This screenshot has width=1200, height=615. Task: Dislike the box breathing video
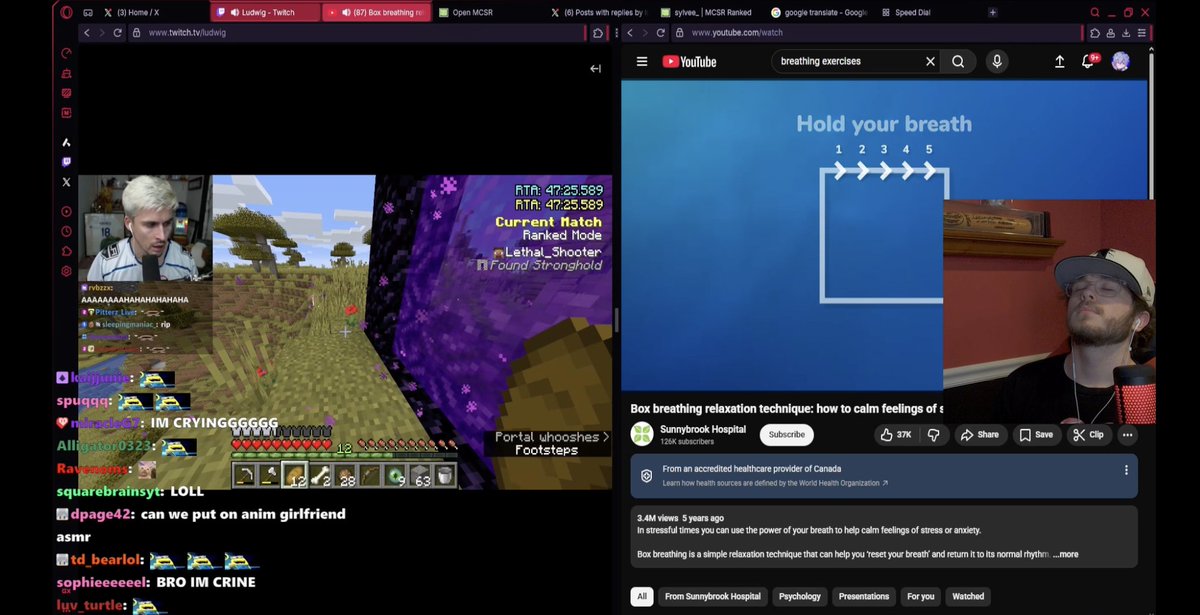coord(934,434)
